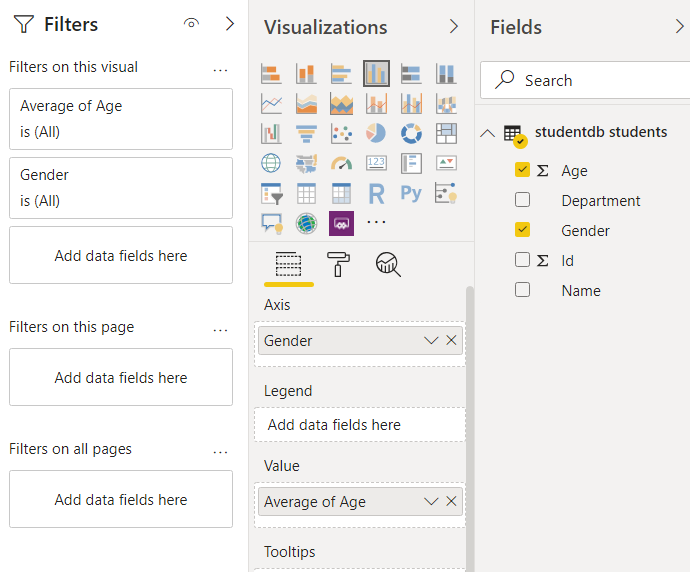Choose the donut chart visual
The image size is (690, 572).
point(411,133)
